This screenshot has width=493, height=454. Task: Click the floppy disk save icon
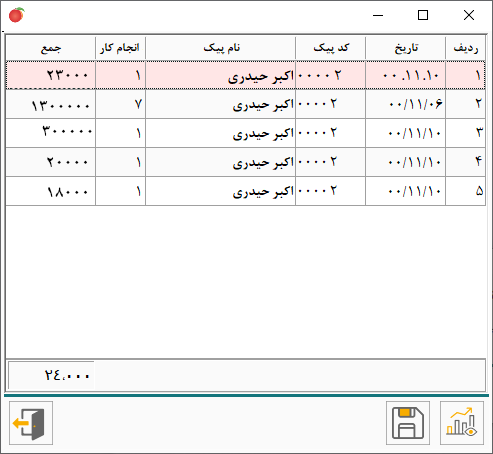coord(408,423)
